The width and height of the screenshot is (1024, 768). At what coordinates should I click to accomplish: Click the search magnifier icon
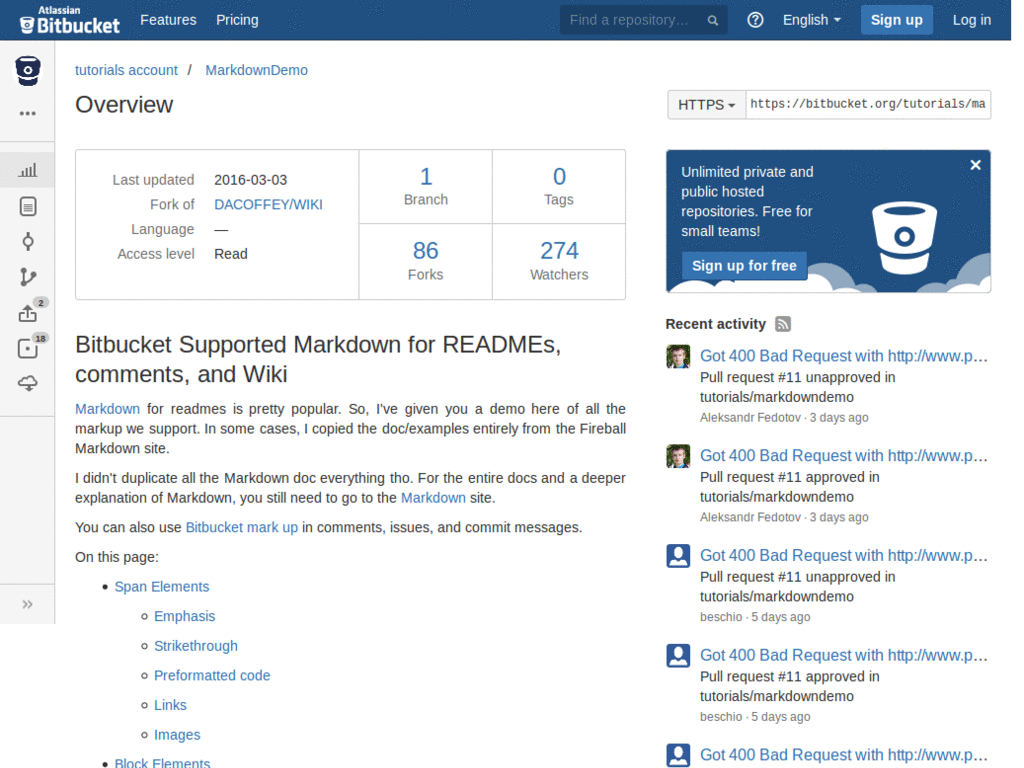pyautogui.click(x=712, y=20)
